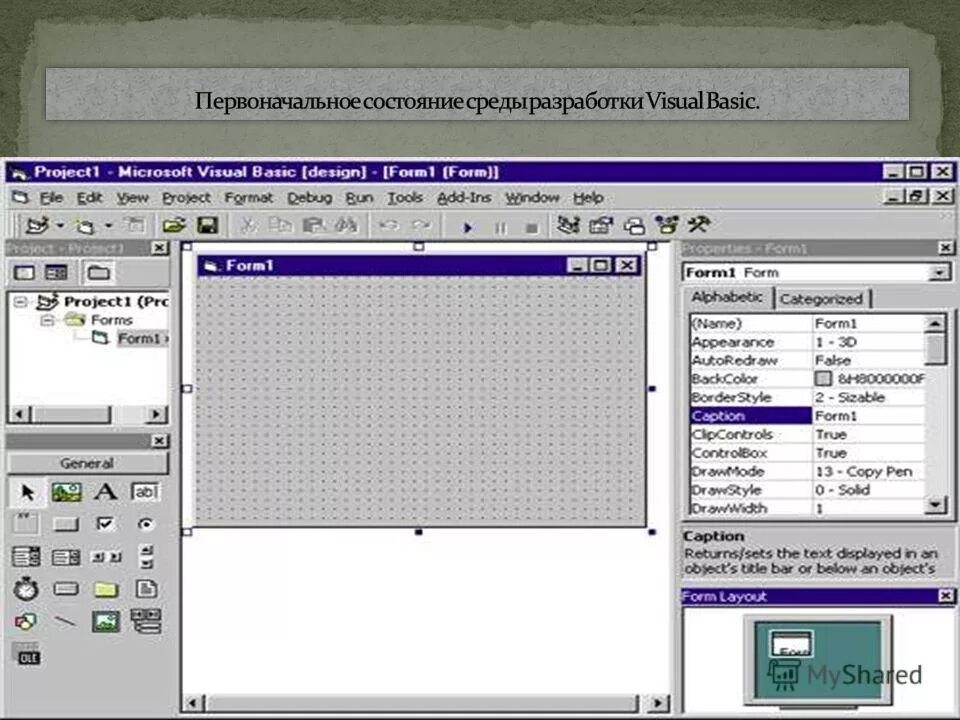Image resolution: width=960 pixels, height=720 pixels.
Task: Start the program with the Run arrow
Action: 468,227
